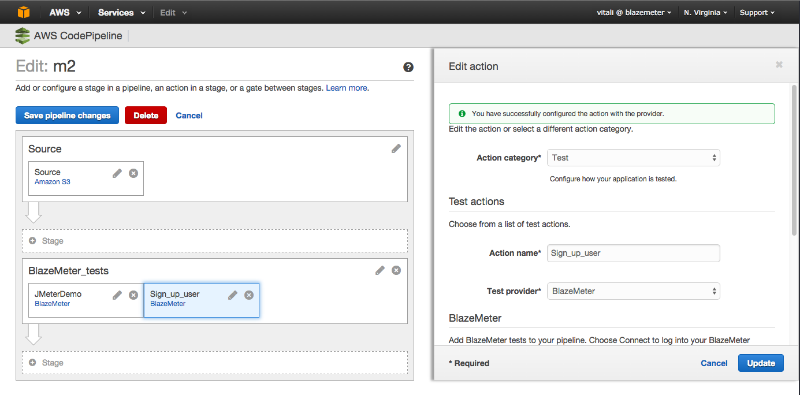Image resolution: width=800 pixels, height=395 pixels.
Task: Edit the JMeterDemo action pencil icon
Action: [x=117, y=295]
